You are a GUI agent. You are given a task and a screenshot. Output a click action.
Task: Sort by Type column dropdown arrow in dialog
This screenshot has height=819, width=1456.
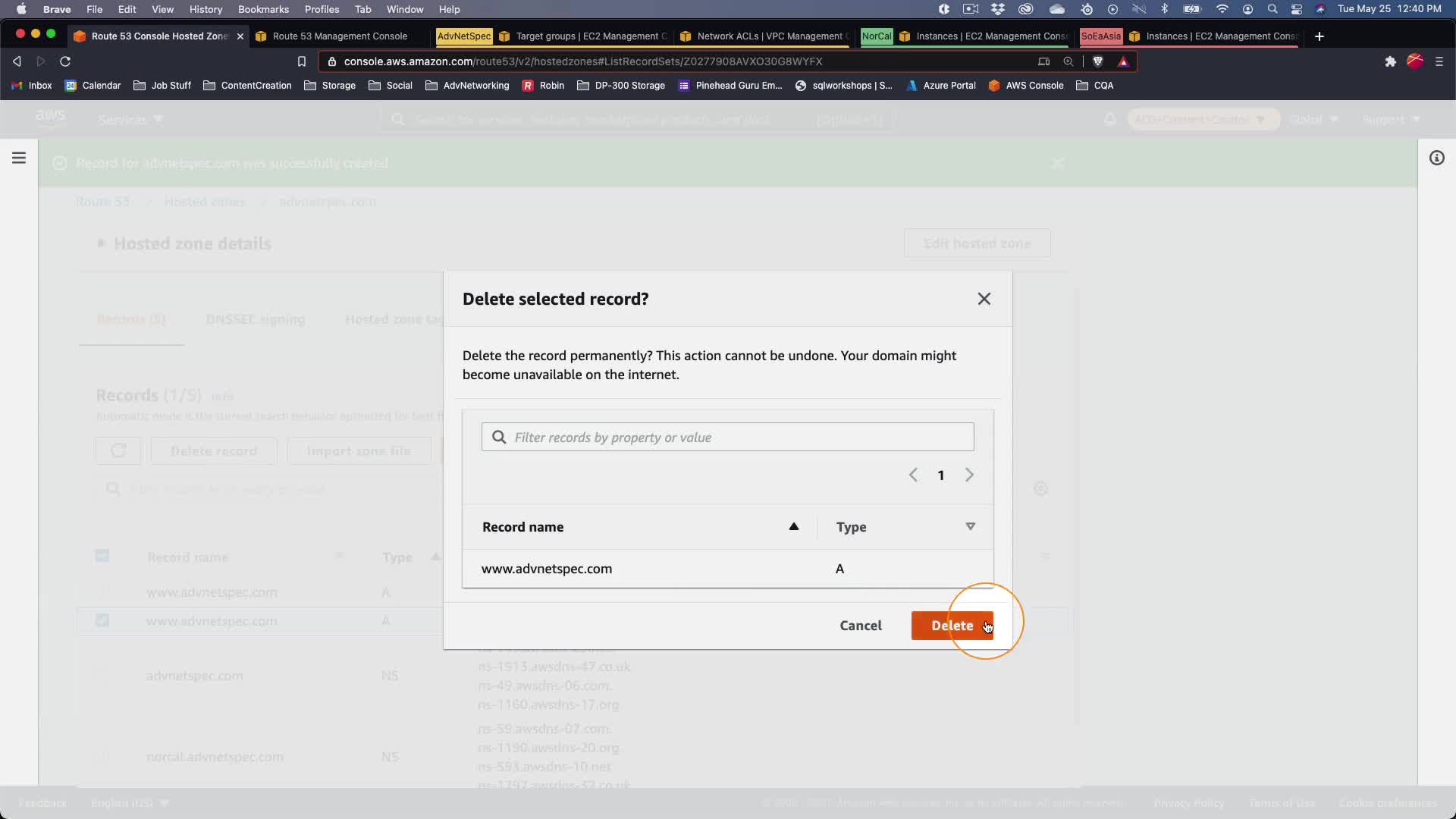coord(970,527)
